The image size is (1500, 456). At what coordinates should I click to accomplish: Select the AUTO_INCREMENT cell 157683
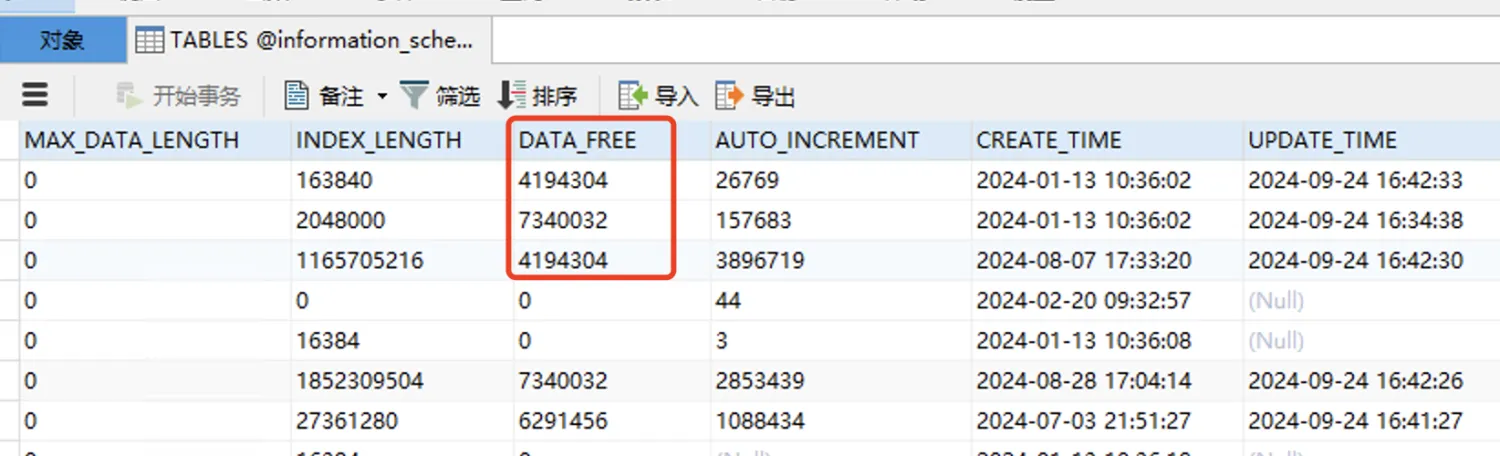point(841,220)
